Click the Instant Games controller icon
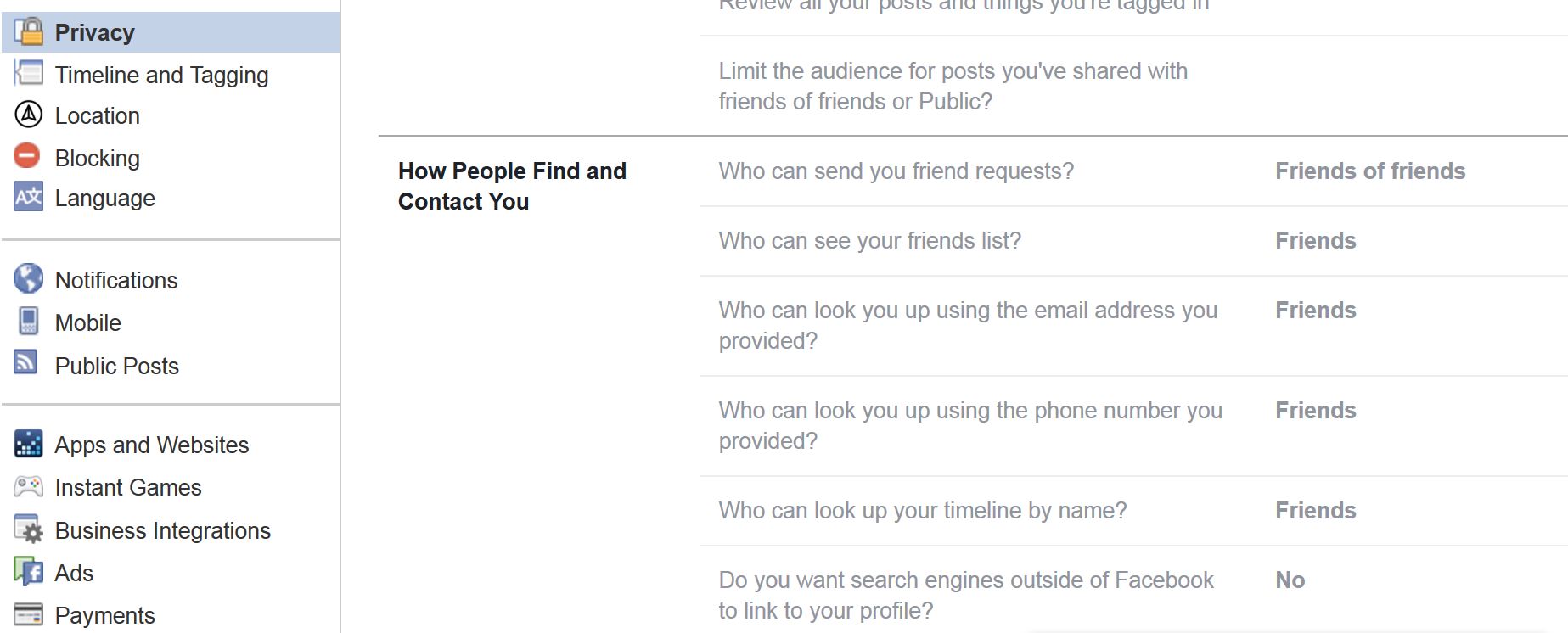 (28, 486)
